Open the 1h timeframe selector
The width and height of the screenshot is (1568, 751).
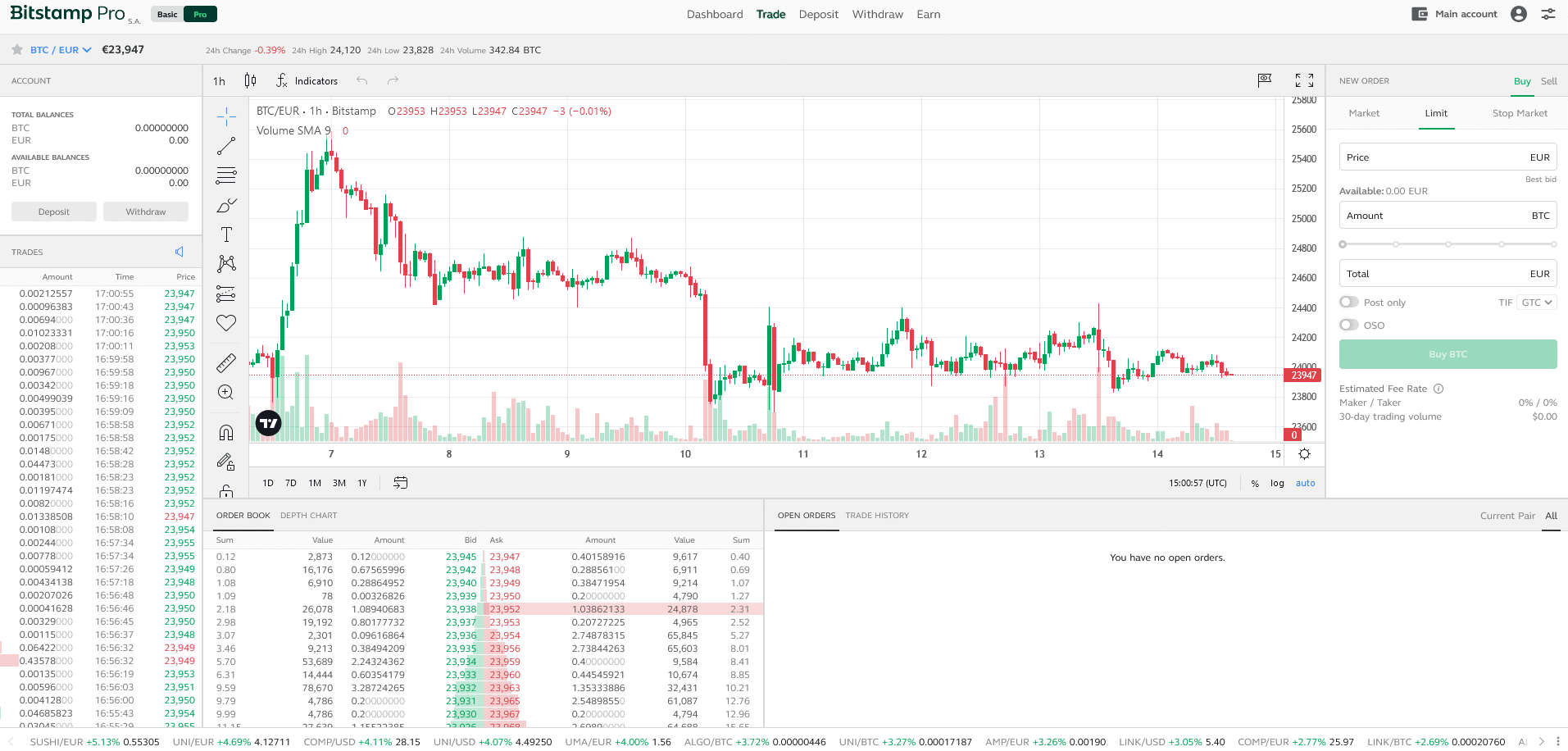[219, 81]
